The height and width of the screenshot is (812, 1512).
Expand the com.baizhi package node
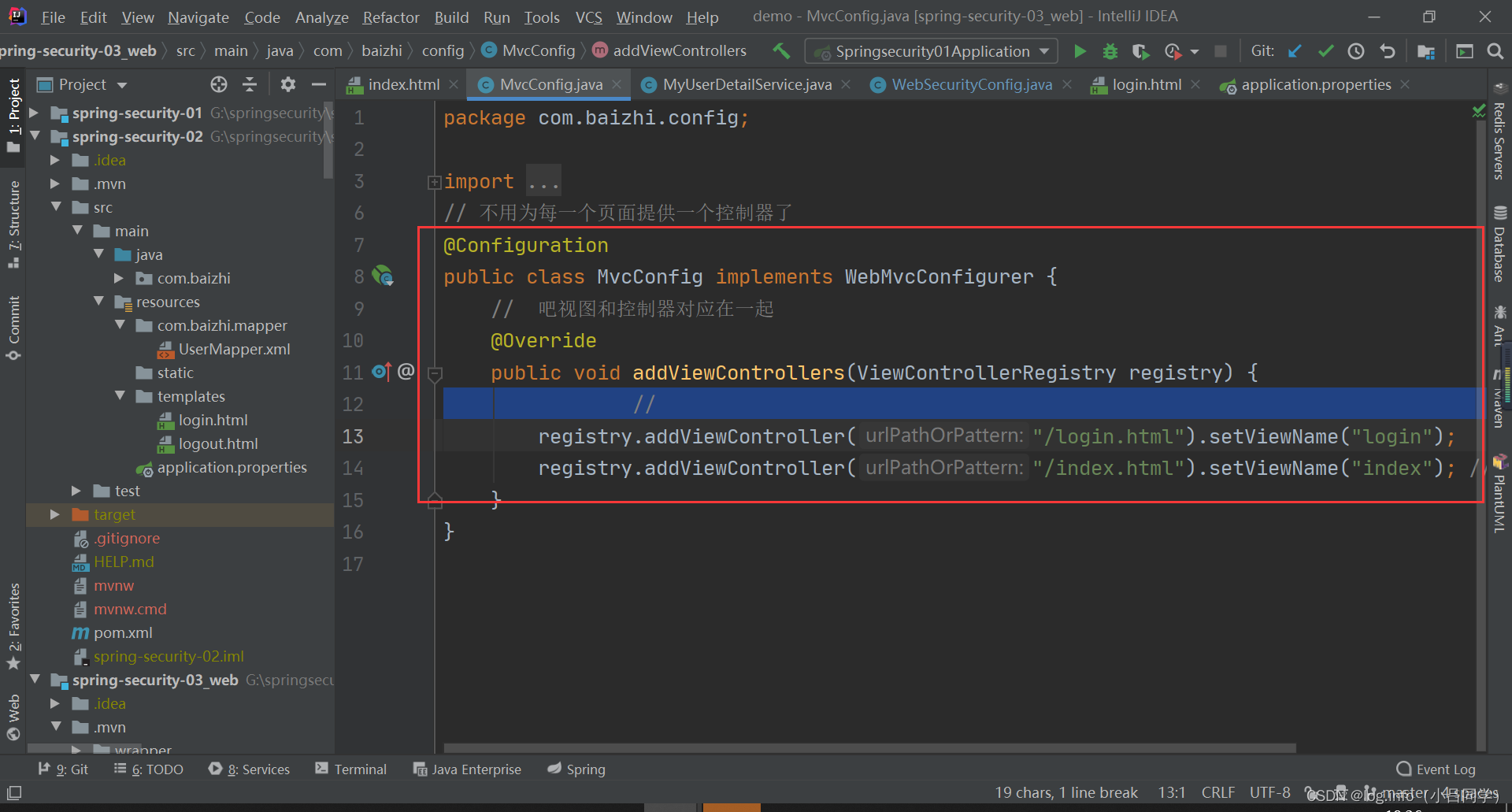pyautogui.click(x=119, y=278)
